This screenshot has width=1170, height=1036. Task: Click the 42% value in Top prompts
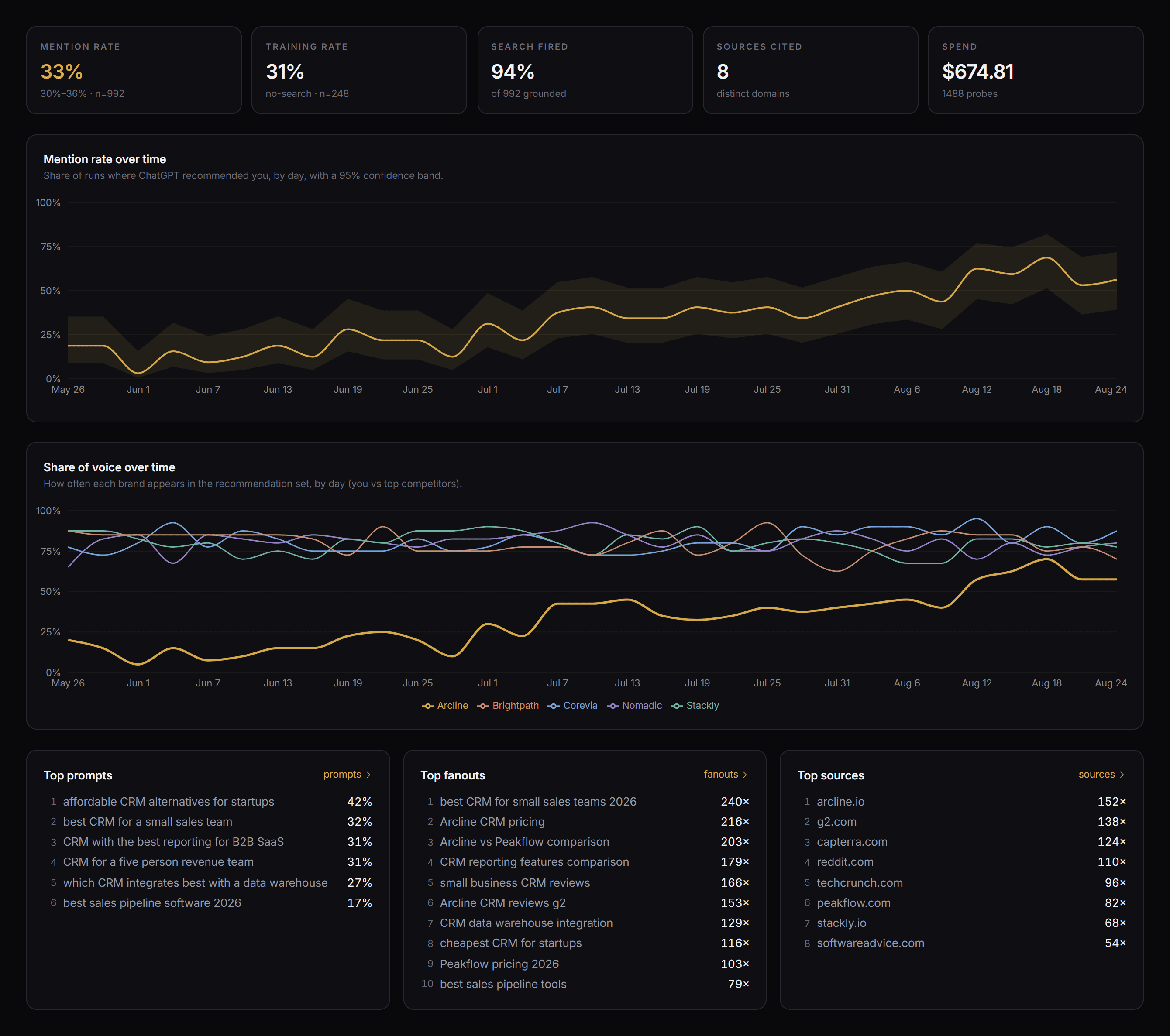pyautogui.click(x=359, y=802)
